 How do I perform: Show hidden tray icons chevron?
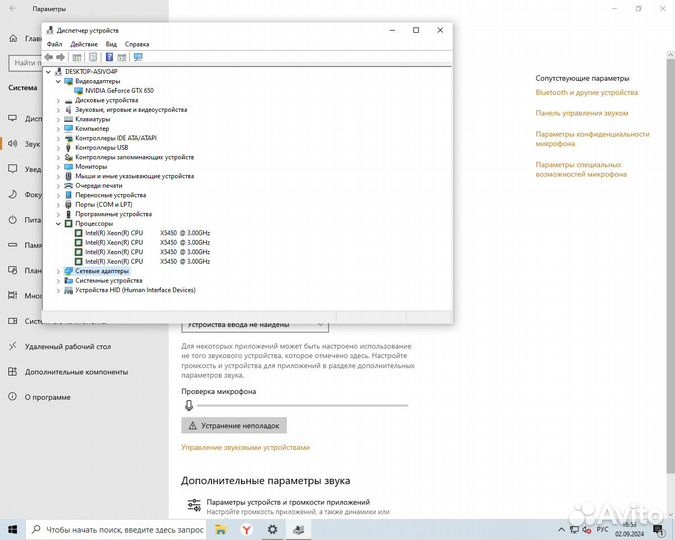point(561,529)
